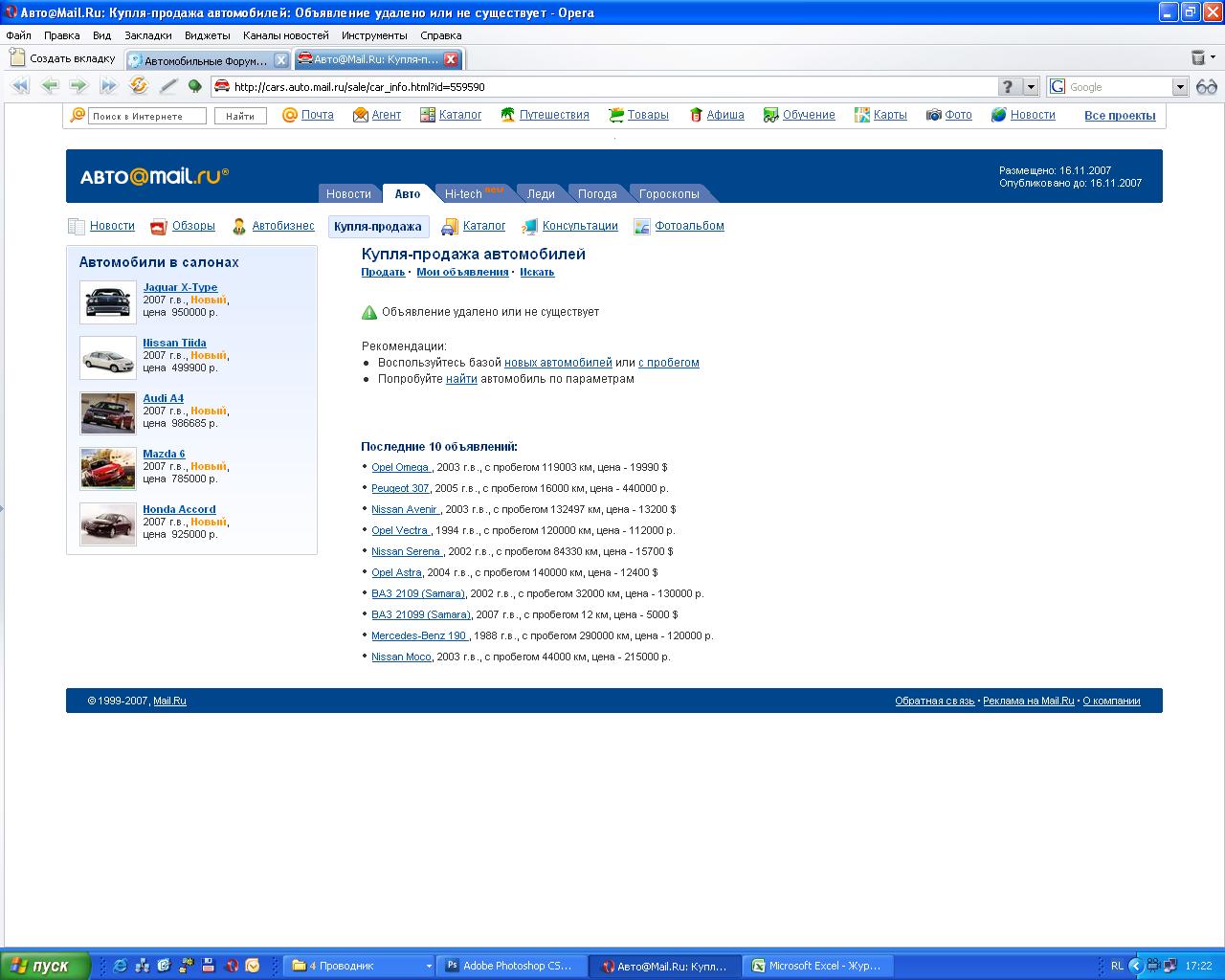Open the Opel Omega listing link
The height and width of the screenshot is (980, 1225).
pos(400,467)
